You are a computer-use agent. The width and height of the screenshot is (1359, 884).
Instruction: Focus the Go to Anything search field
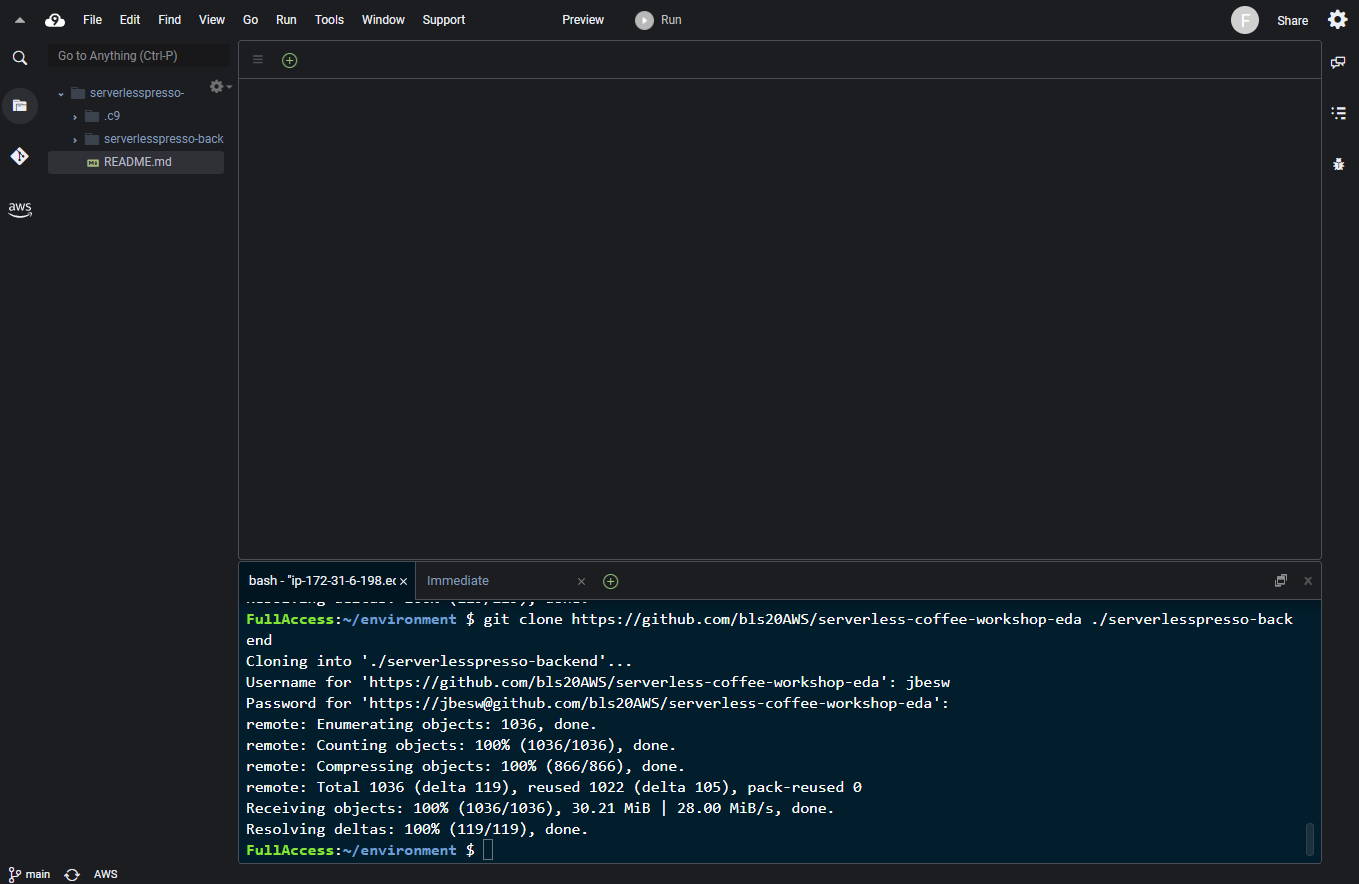pos(138,56)
